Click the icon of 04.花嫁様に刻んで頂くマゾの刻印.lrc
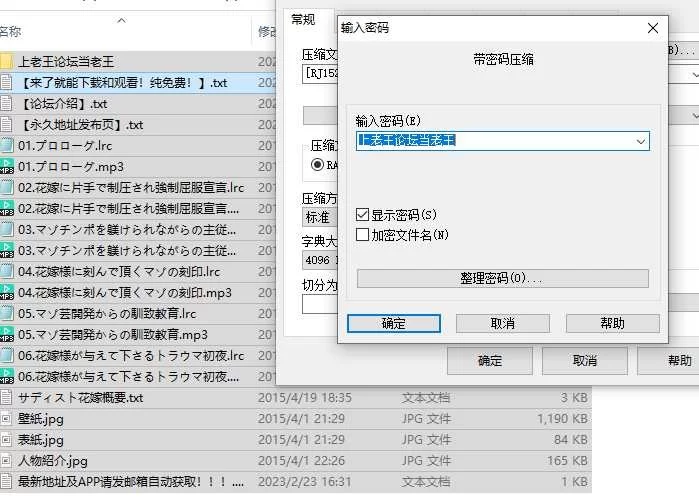This screenshot has width=699, height=499. (6, 271)
